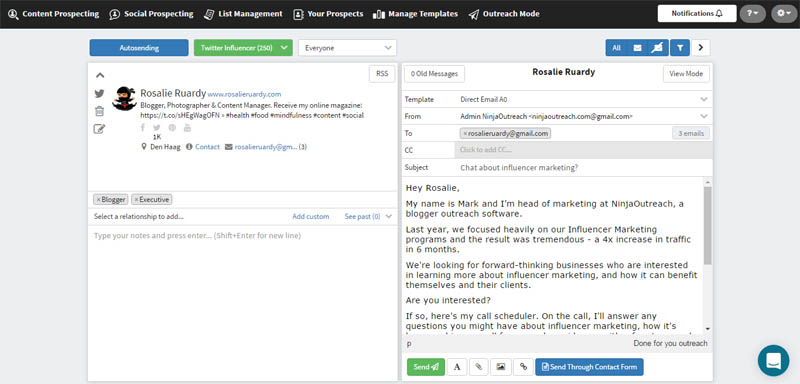Click the rosalieruardy@gm... email link
800x384 pixels.
tap(265, 147)
